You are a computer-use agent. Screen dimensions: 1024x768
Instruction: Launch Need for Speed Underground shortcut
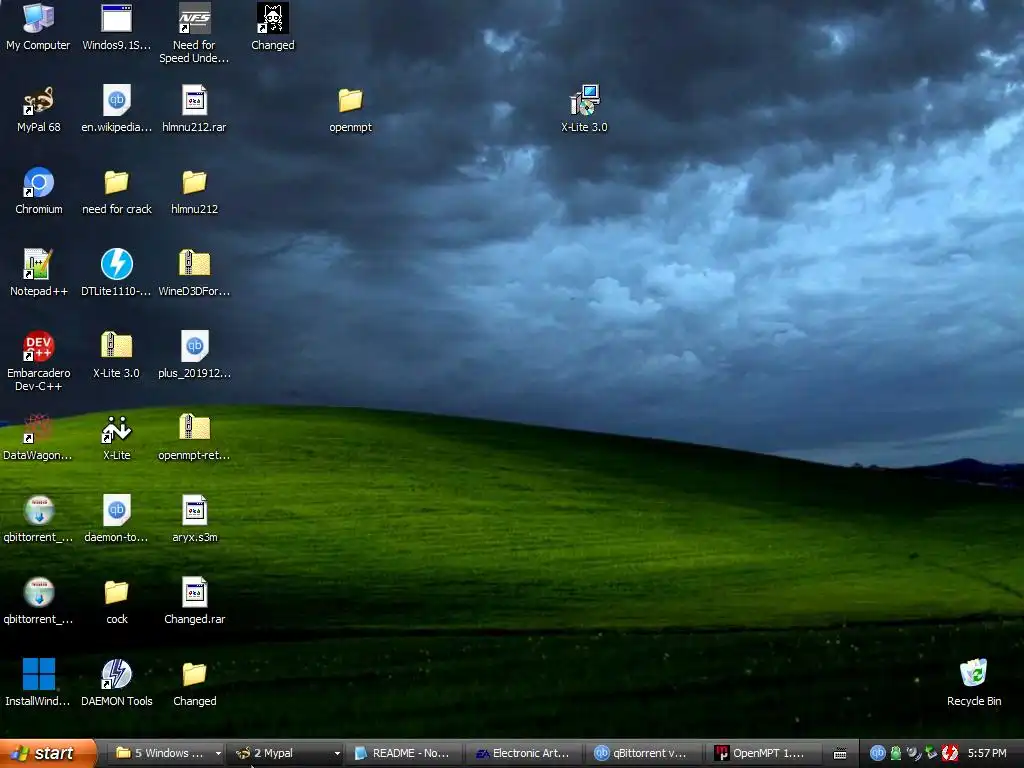pyautogui.click(x=194, y=33)
